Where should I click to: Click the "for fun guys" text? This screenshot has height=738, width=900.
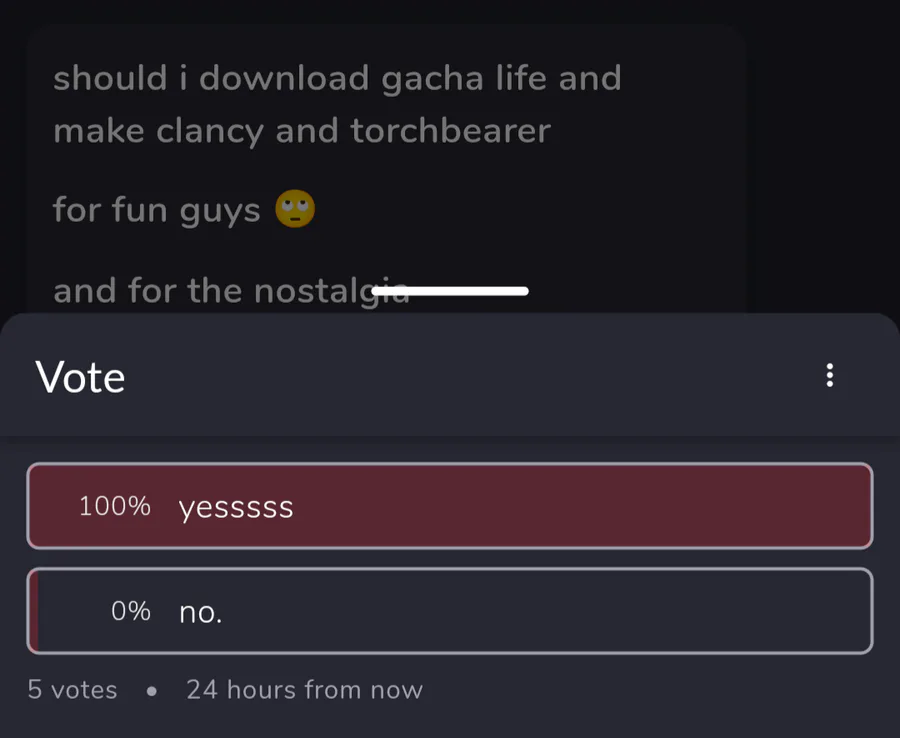(x=156, y=211)
